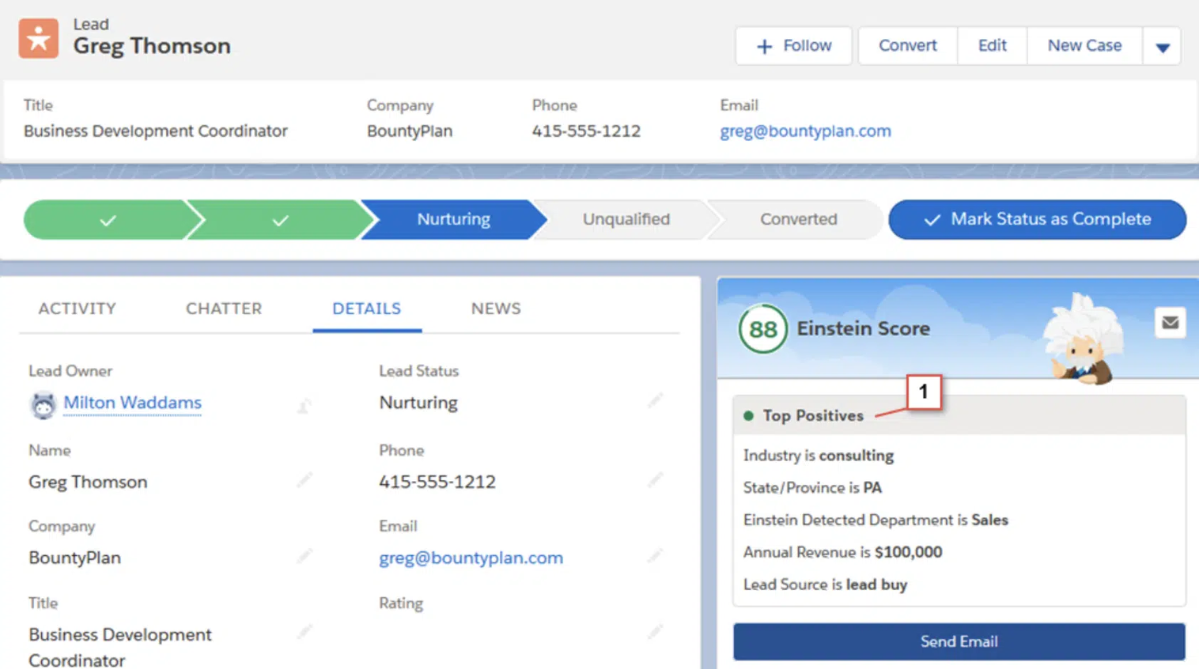Click Greg Thomson value under Name
Viewport: 1199px width, 669px height.
(x=88, y=482)
